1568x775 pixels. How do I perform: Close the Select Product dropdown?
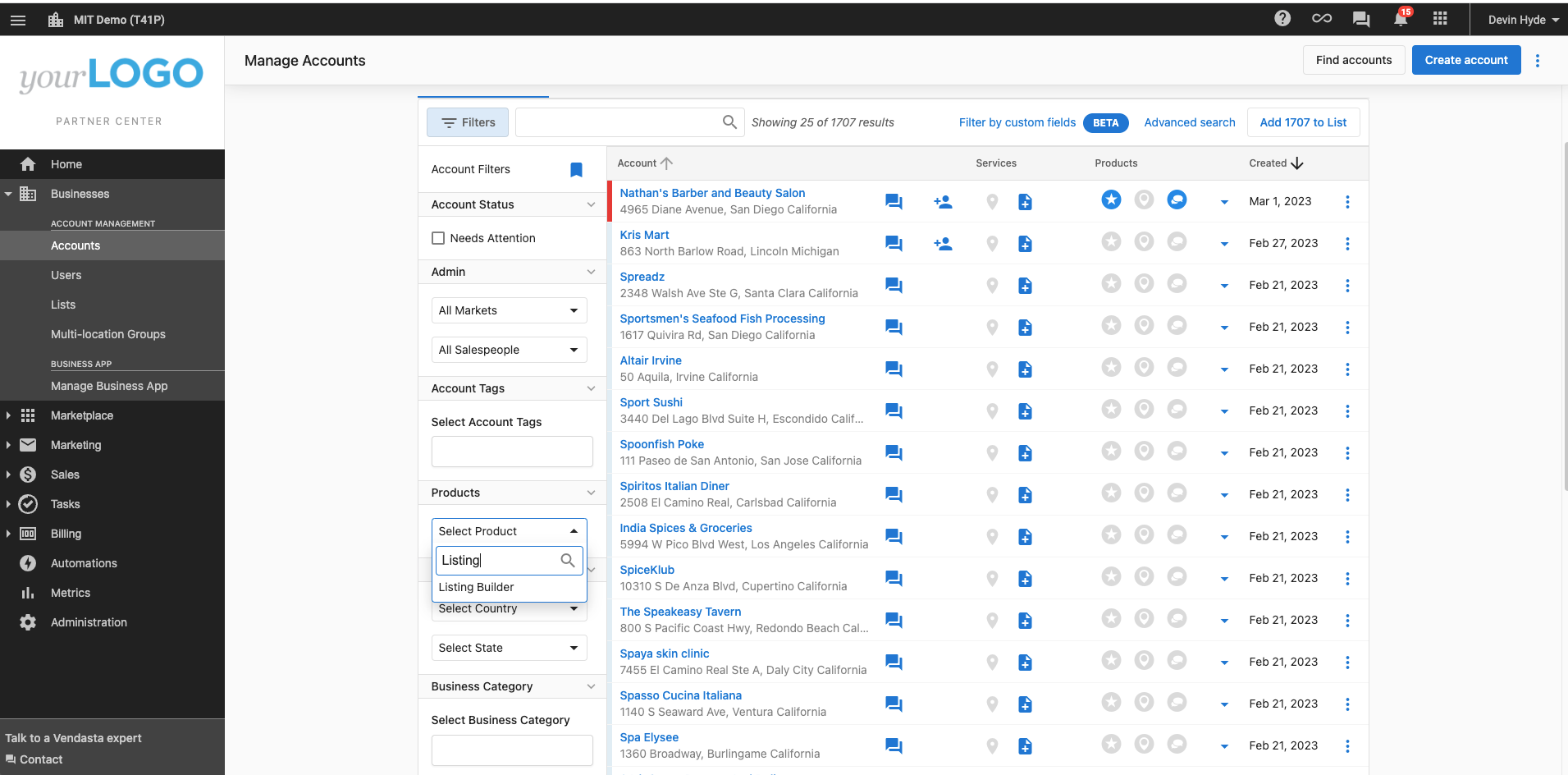point(510,531)
